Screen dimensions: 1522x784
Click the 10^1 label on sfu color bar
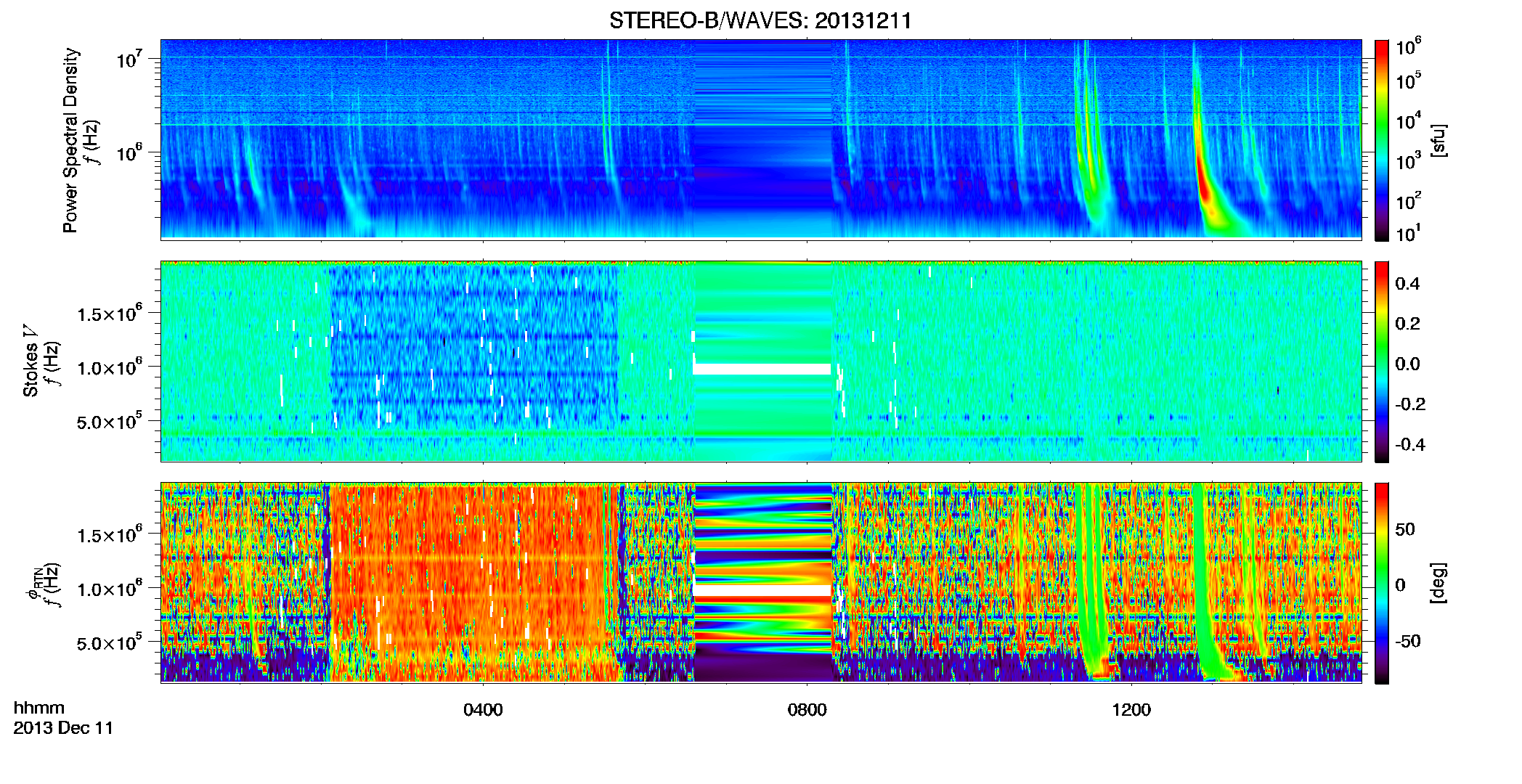point(1409,233)
